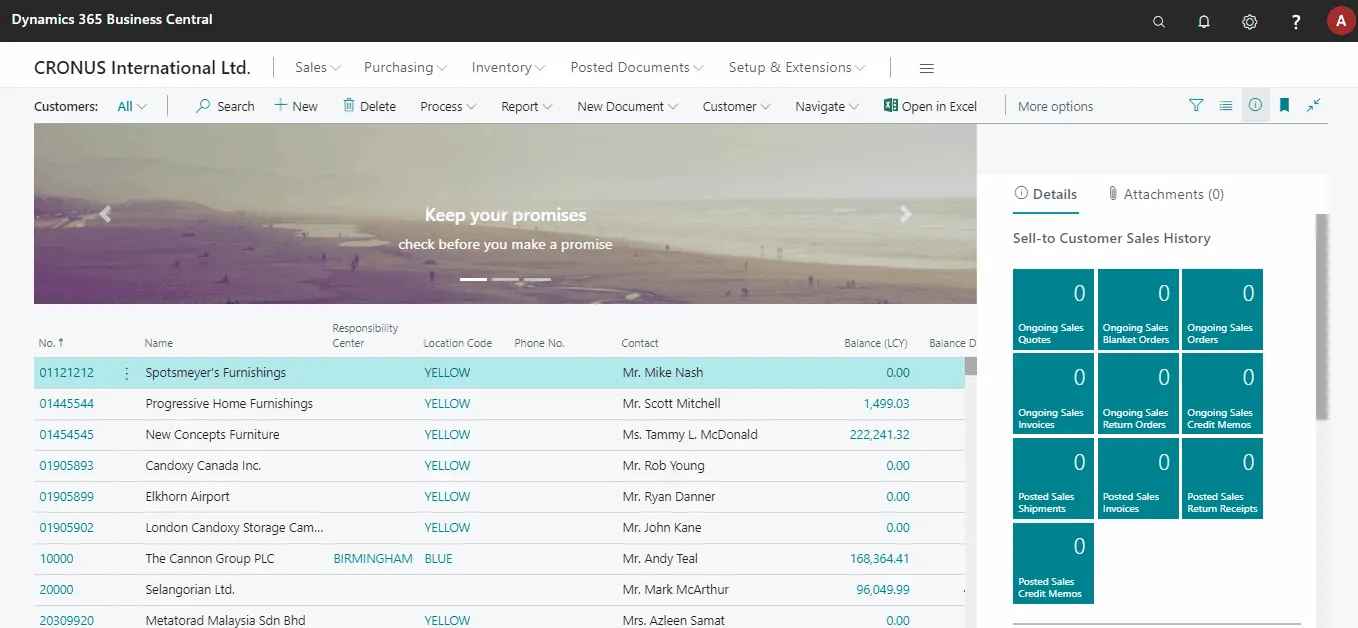1358x628 pixels.
Task: Open the Report action dropdown
Action: [527, 106]
